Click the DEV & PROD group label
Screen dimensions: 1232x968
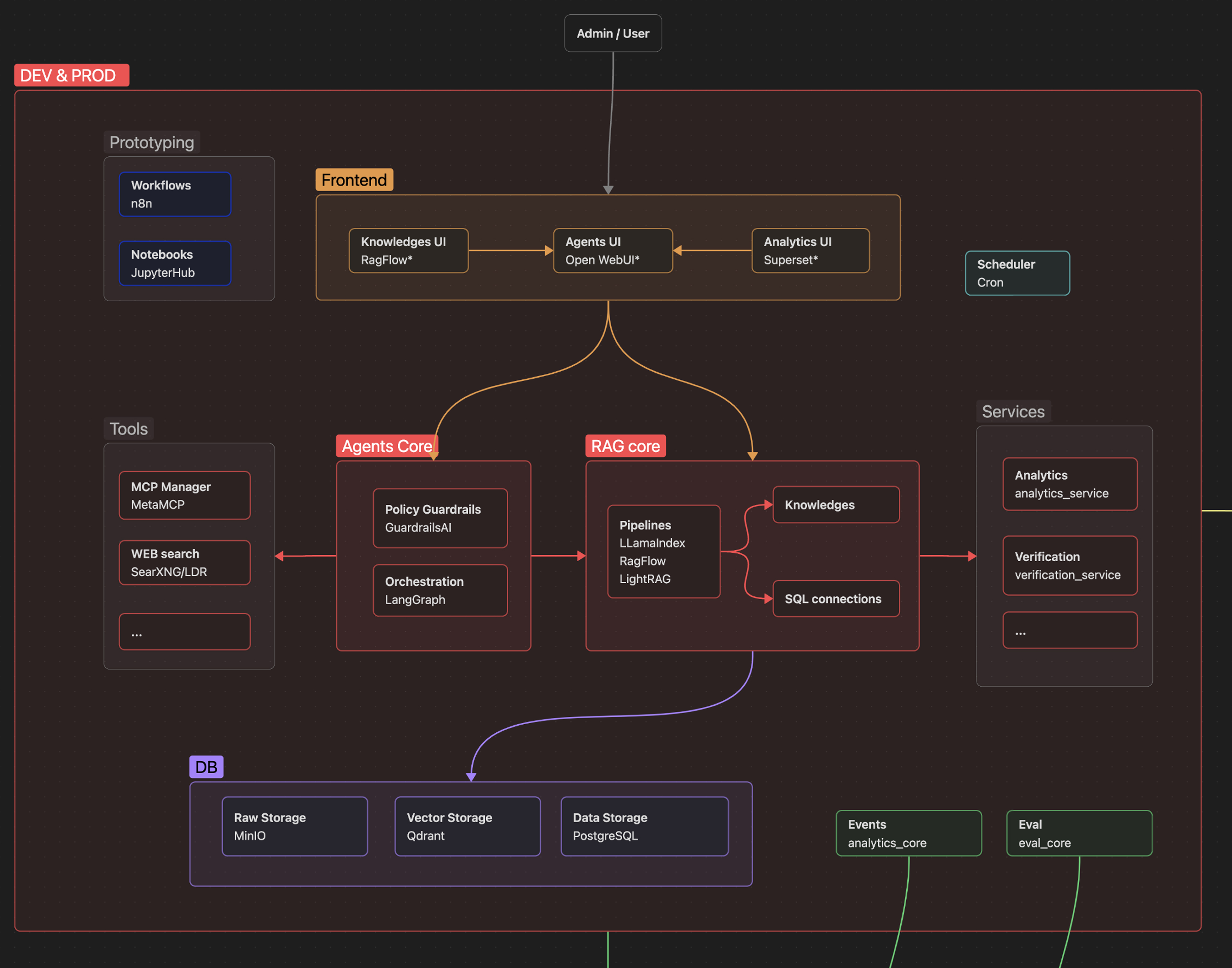pos(71,75)
